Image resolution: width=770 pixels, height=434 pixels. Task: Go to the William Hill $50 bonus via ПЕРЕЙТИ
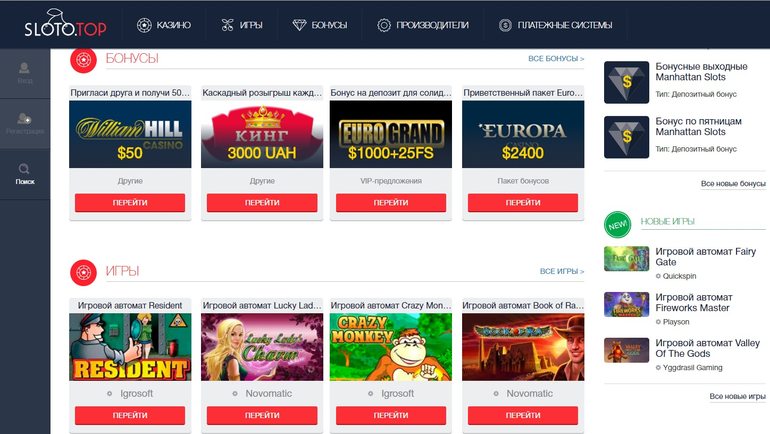click(x=130, y=202)
